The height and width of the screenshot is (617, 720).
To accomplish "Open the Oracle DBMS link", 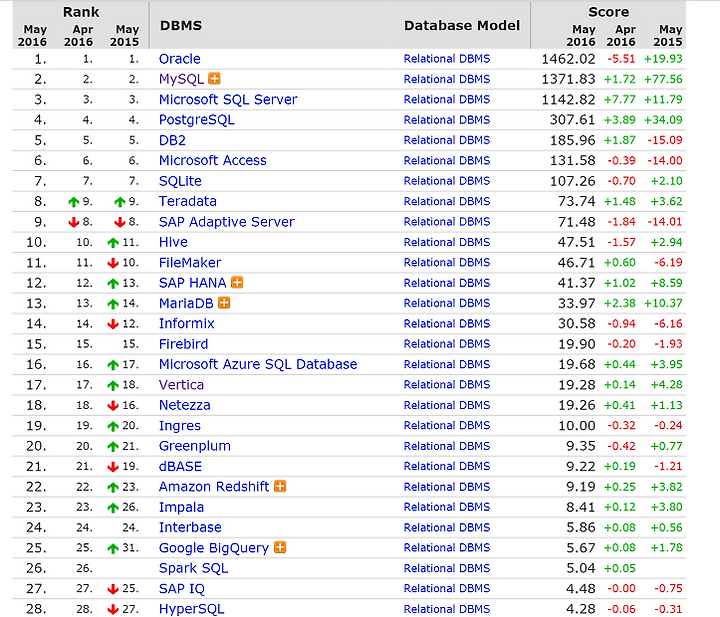I will (x=180, y=59).
